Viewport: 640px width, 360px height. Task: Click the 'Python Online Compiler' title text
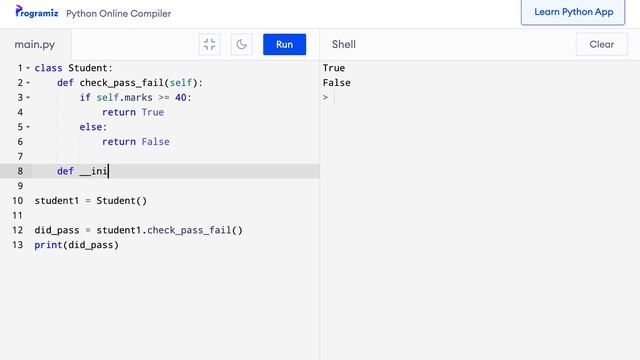118,13
